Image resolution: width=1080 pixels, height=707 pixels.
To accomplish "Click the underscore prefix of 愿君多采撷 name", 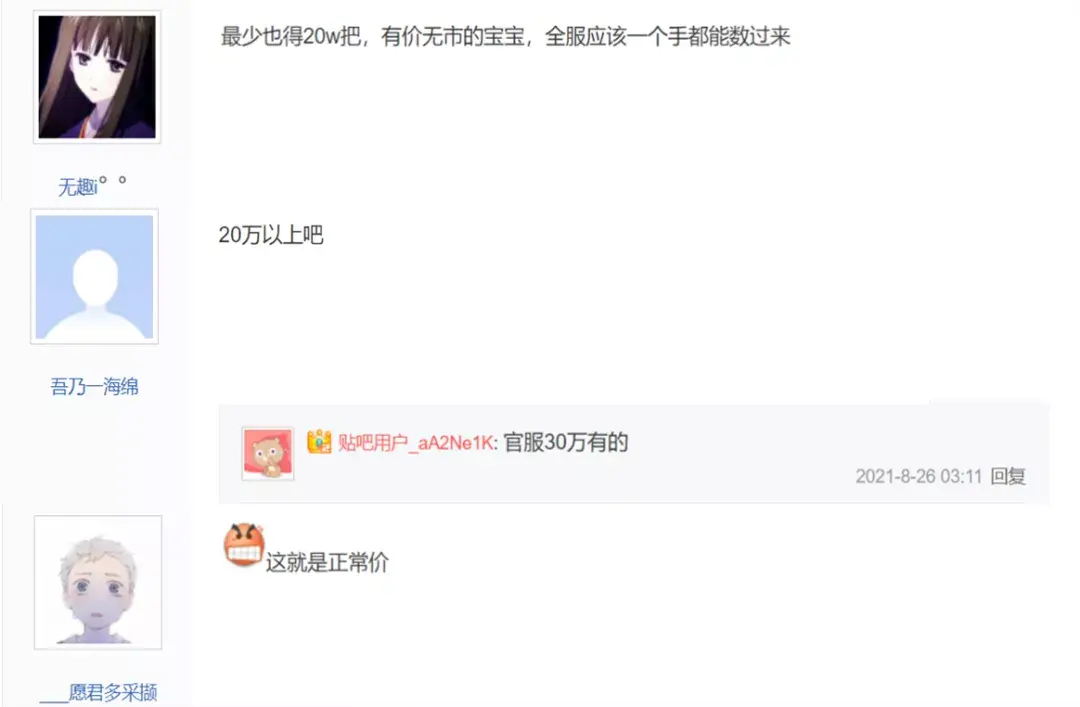I will [x=54, y=700].
